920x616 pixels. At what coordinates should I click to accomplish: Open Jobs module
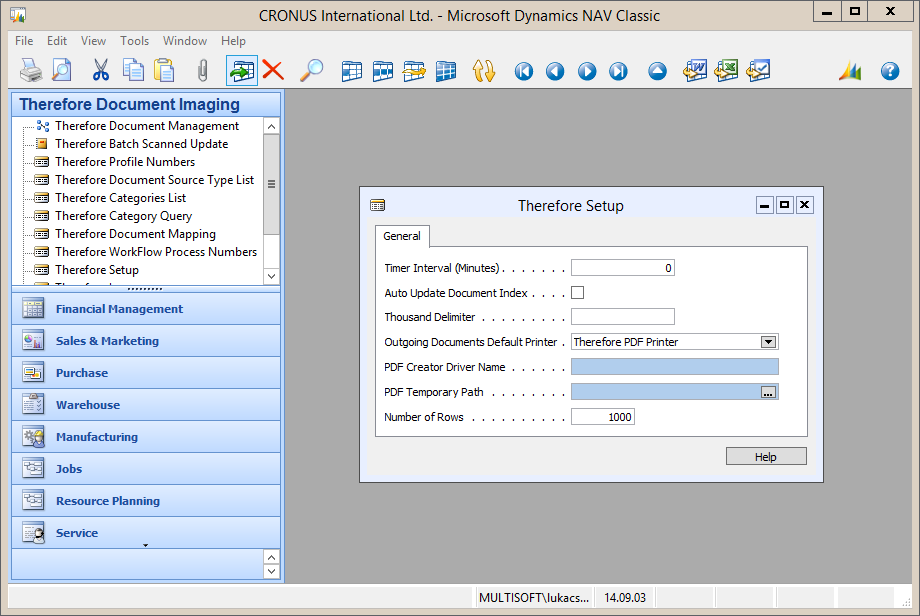(146, 469)
